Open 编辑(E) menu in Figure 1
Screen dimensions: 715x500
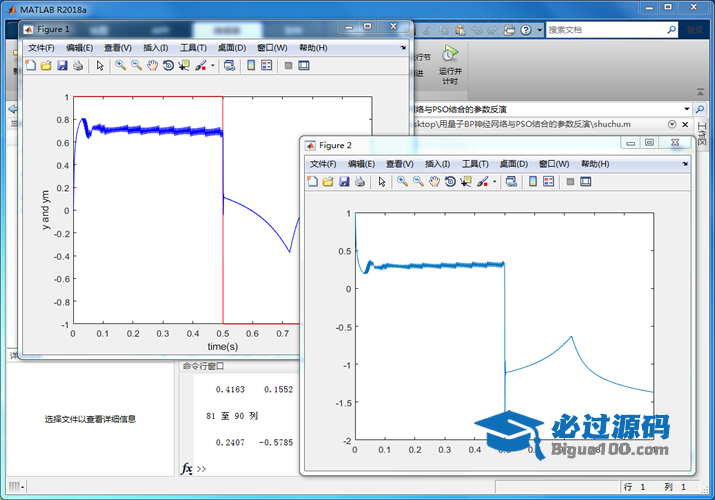(x=79, y=48)
